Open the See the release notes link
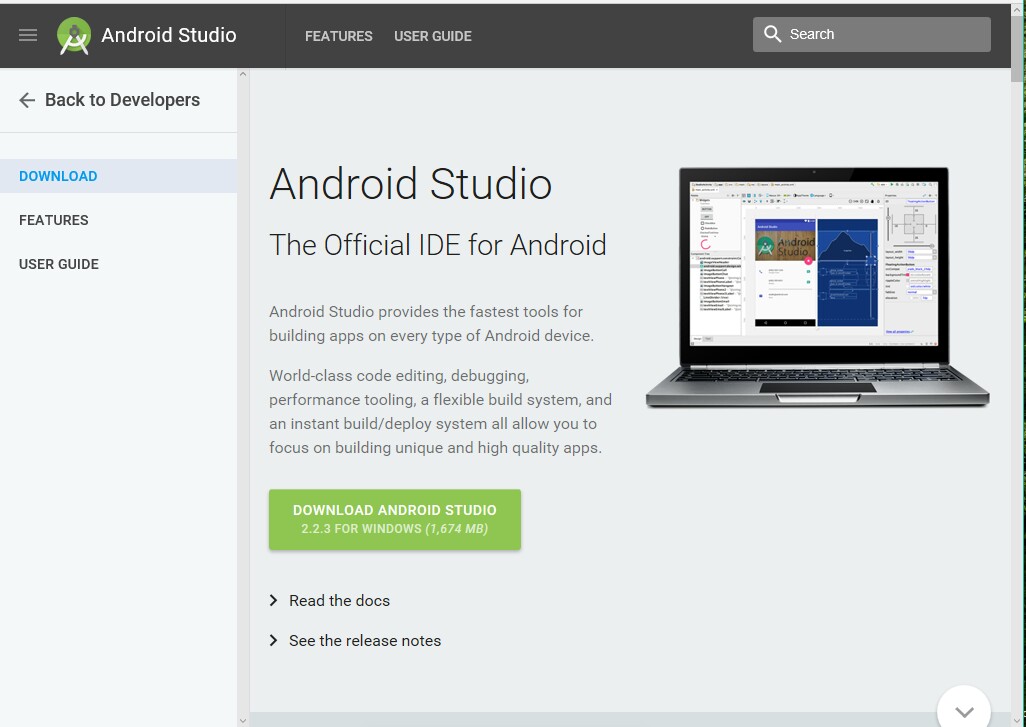 [x=365, y=641]
